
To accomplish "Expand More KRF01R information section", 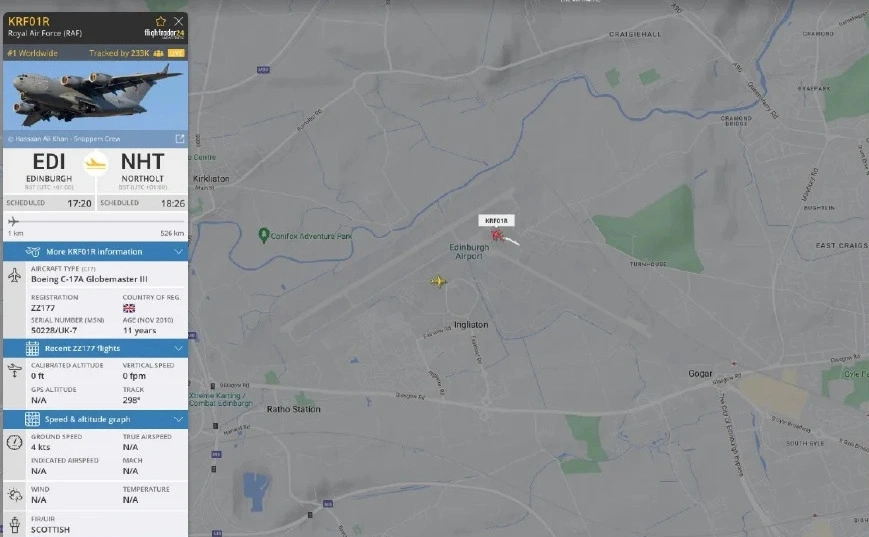I will [x=95, y=252].
